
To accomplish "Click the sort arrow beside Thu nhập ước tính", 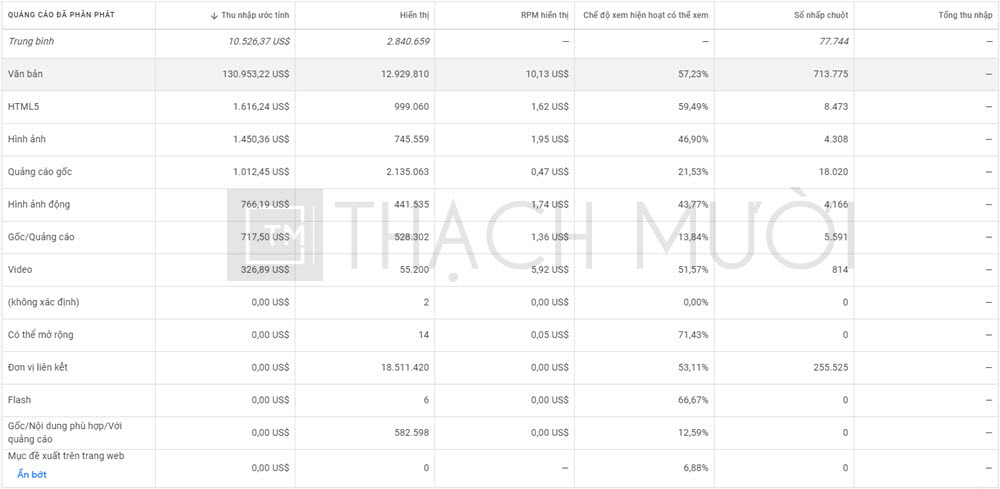I will click(x=214, y=15).
